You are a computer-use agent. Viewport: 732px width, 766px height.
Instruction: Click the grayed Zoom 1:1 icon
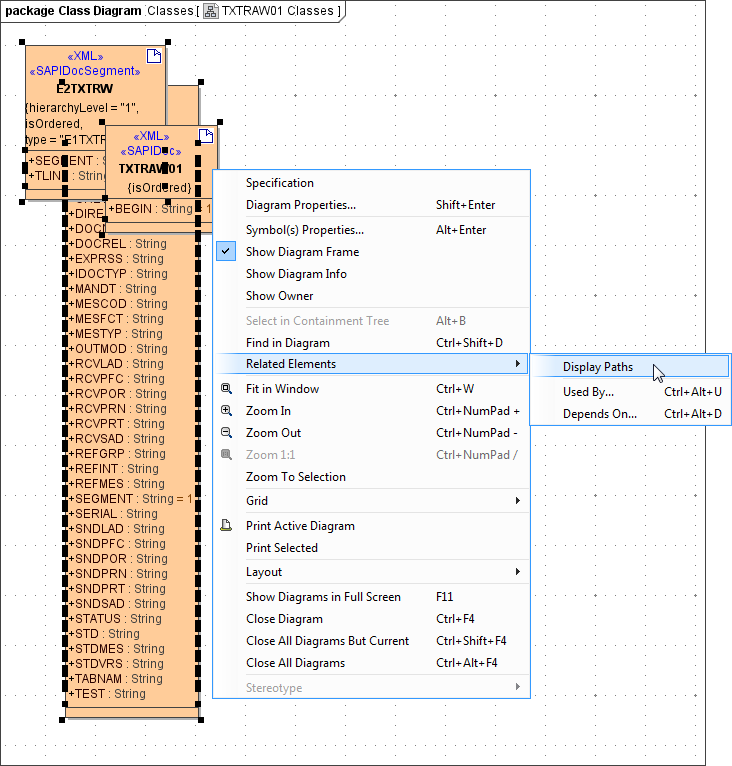[226, 455]
